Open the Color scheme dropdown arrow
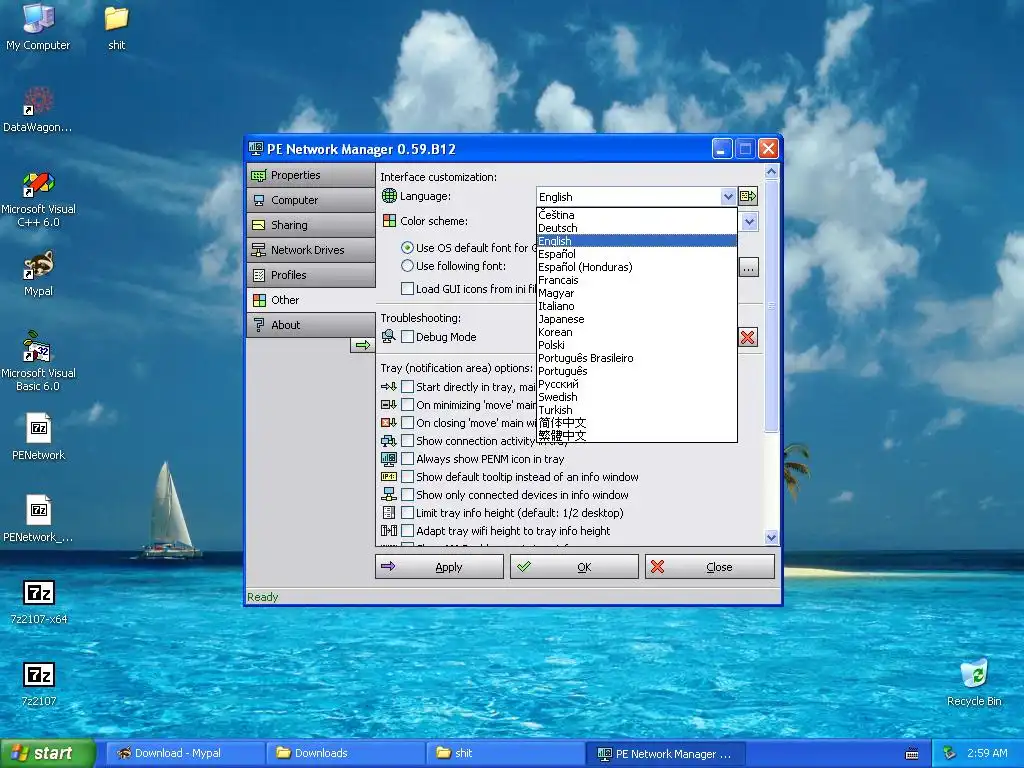Image resolution: width=1024 pixels, height=768 pixels. 749,221
